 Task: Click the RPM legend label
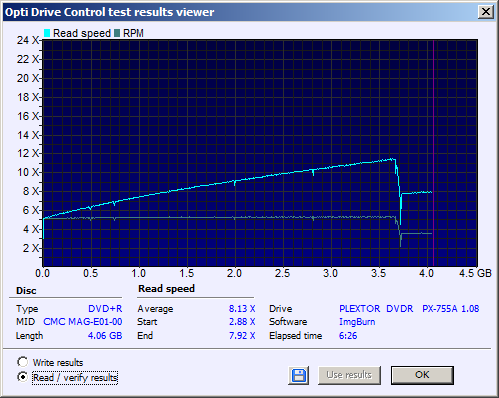coord(133,33)
